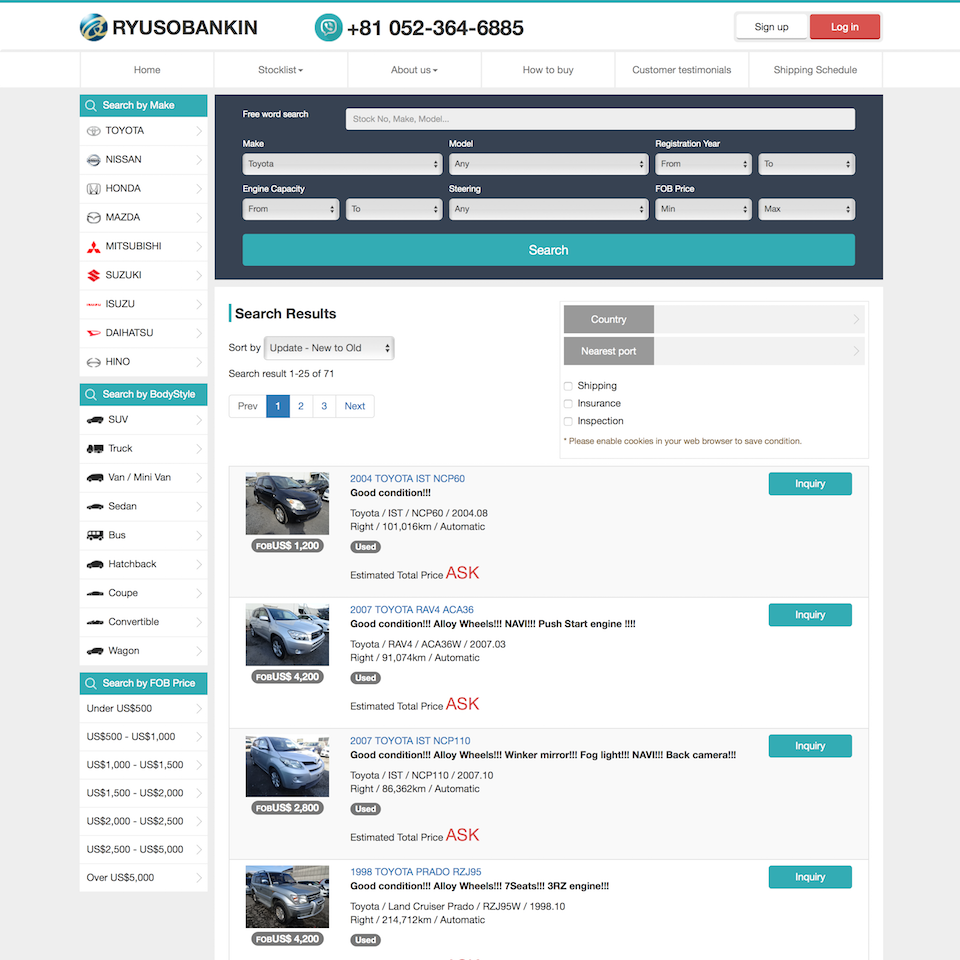960x960 pixels.
Task: Click the Nissan make logo icon
Action: (94, 160)
